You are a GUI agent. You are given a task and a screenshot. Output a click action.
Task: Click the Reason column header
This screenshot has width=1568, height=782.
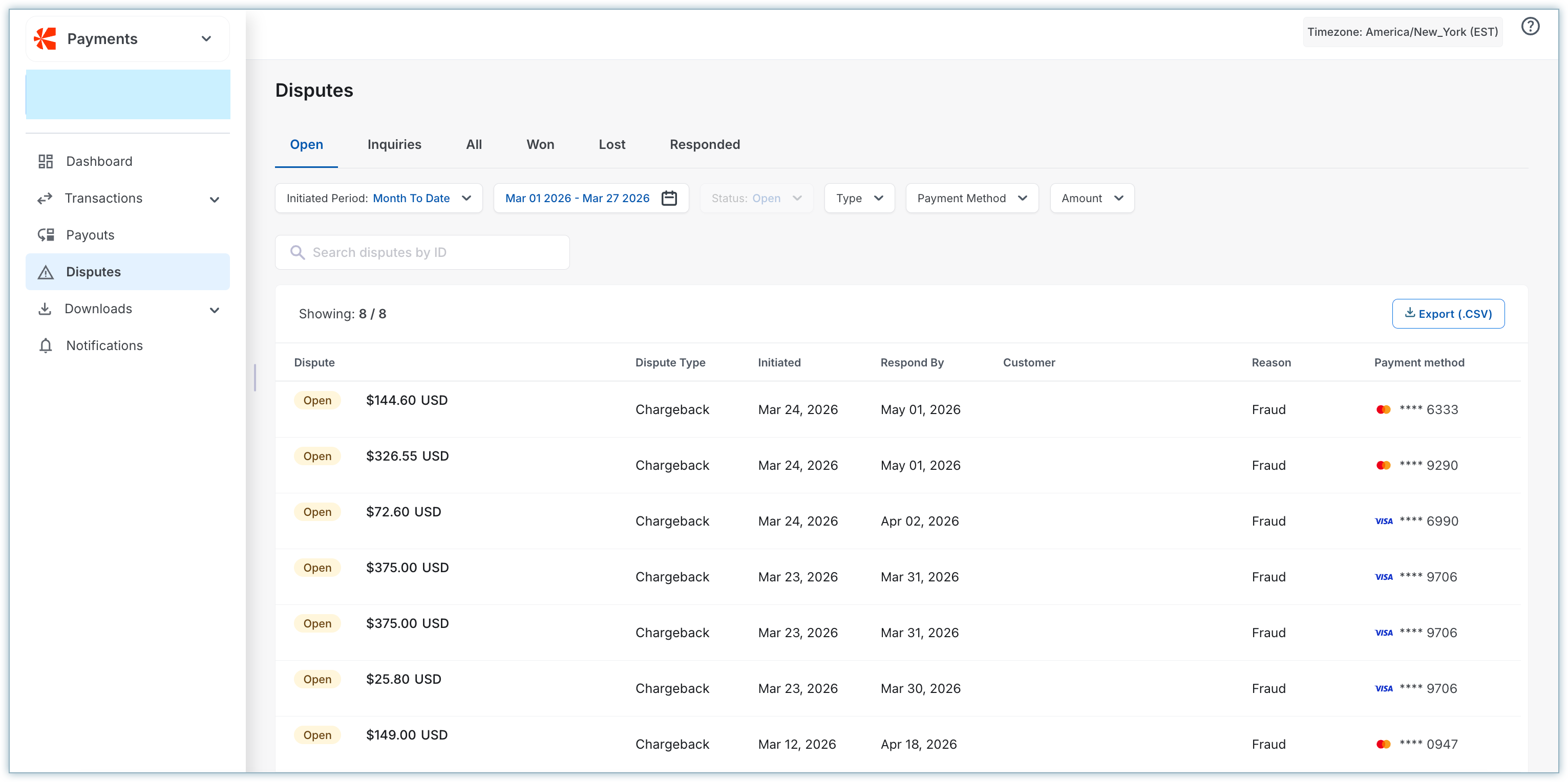click(1271, 363)
